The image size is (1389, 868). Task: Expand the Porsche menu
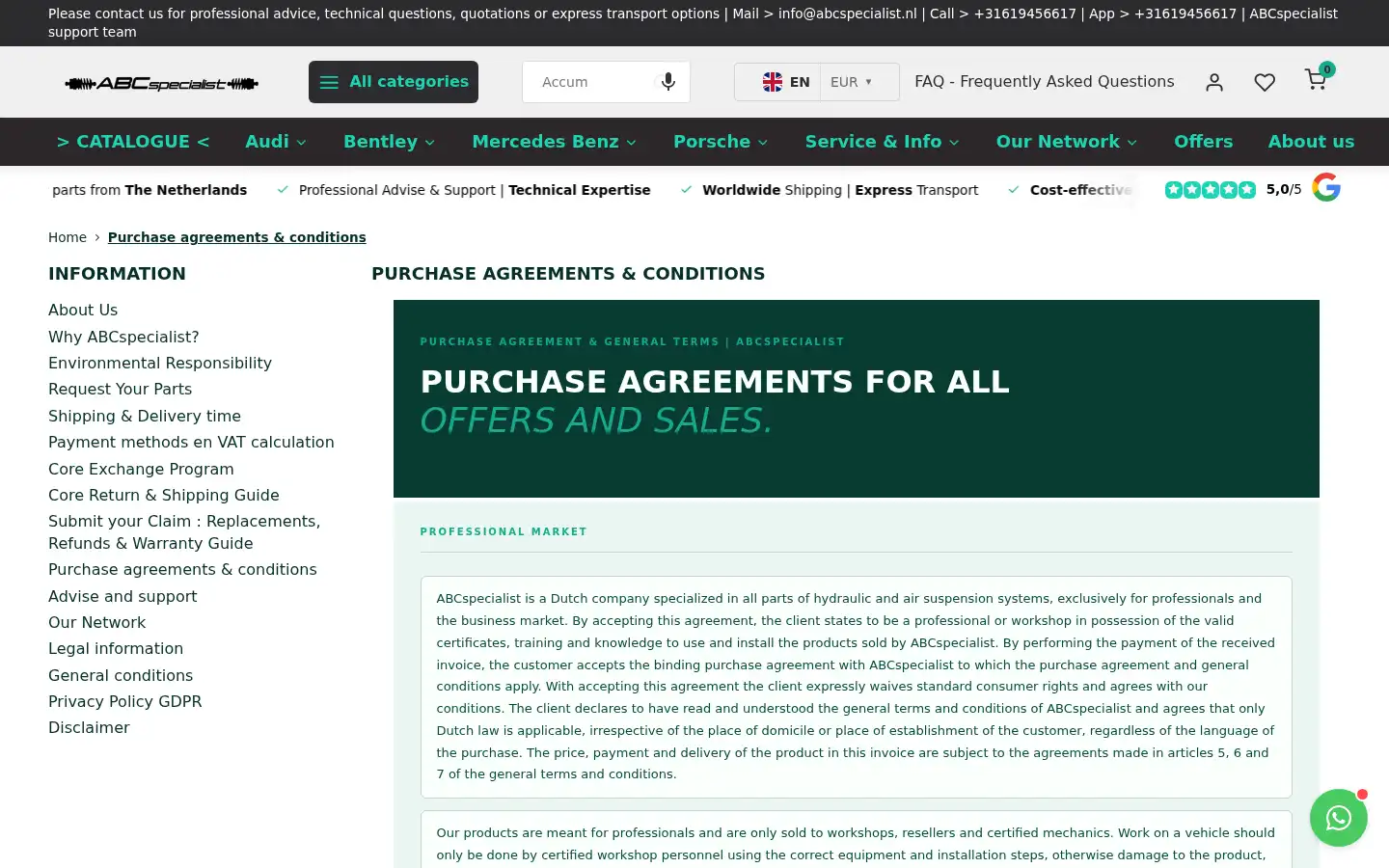(x=721, y=142)
